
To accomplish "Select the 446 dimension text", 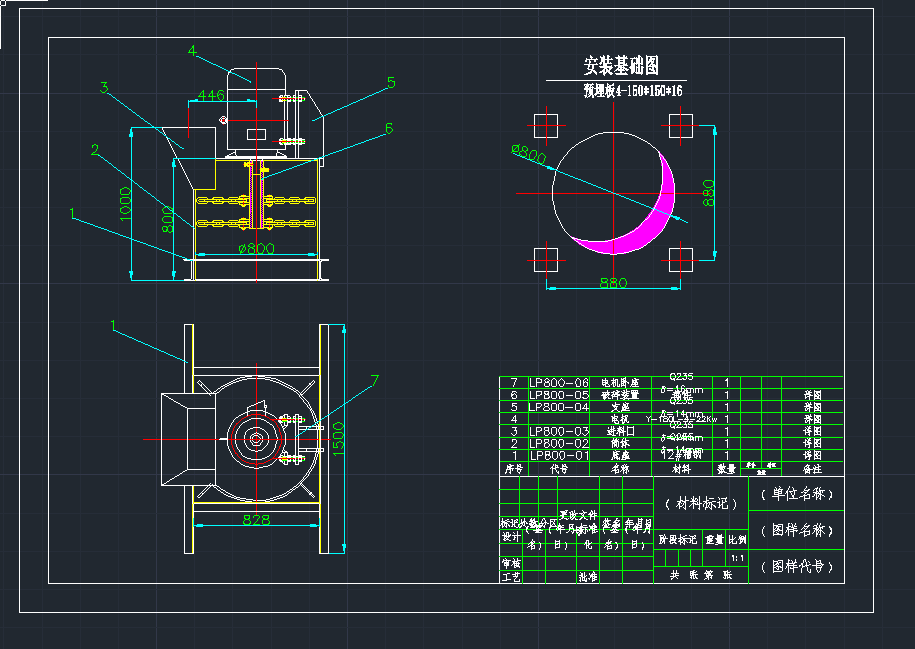I will point(209,96).
